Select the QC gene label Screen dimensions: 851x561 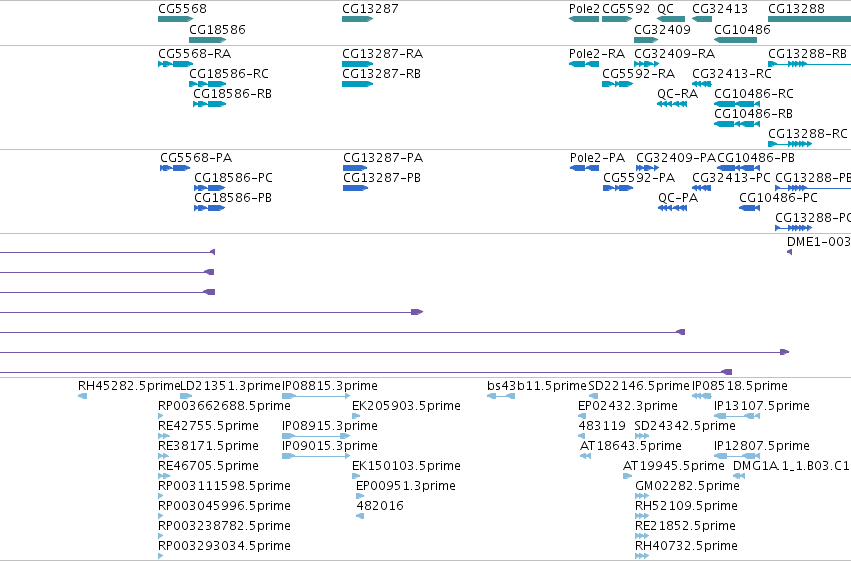tap(665, 9)
